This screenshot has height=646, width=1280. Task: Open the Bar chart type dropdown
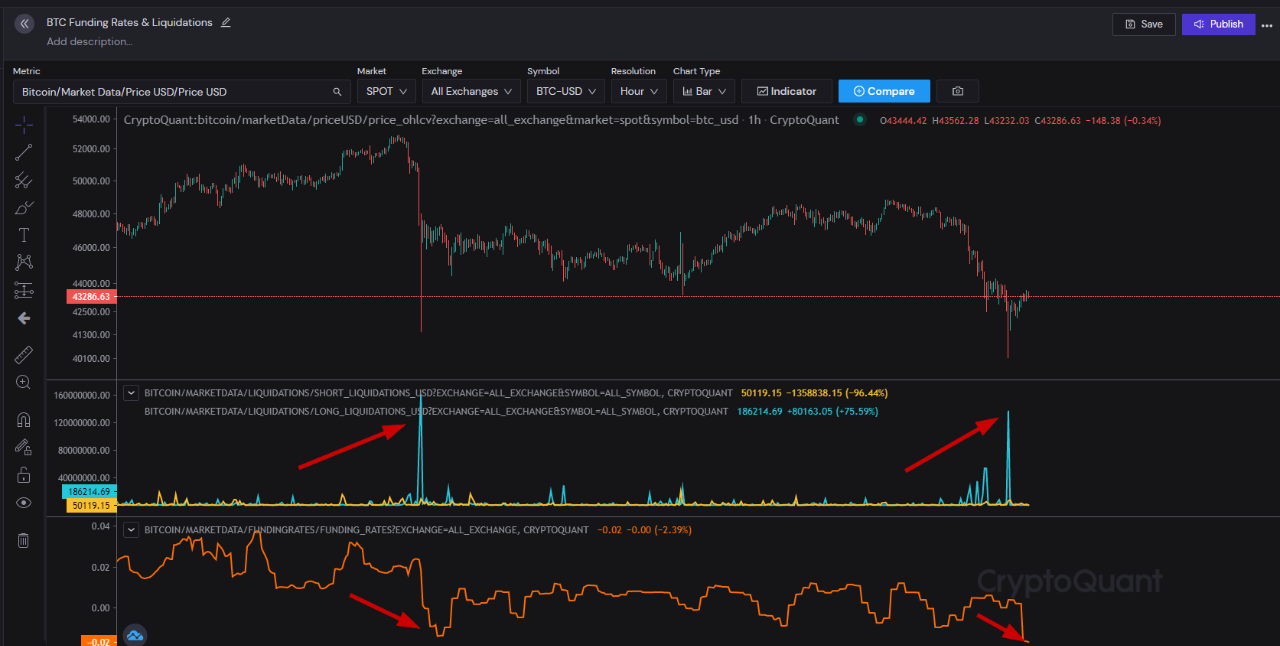coord(704,91)
